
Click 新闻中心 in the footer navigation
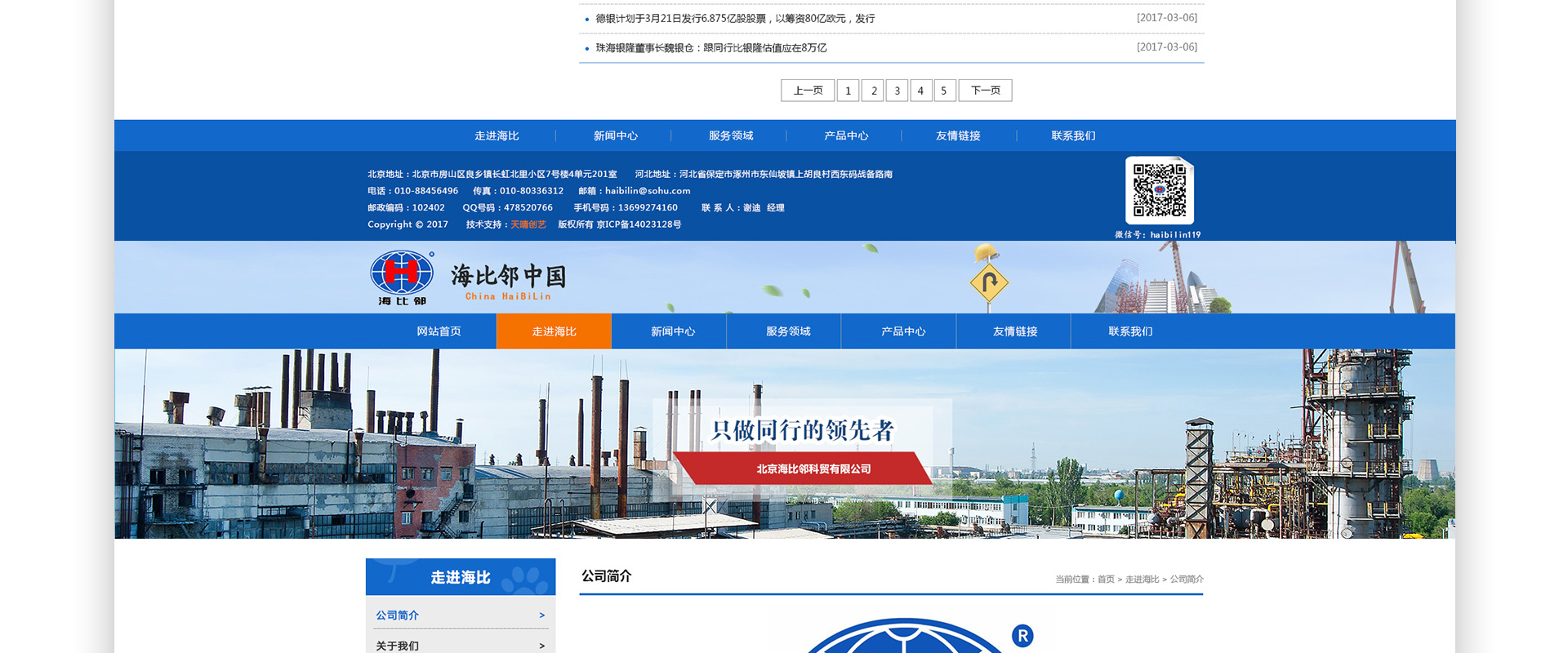(615, 136)
